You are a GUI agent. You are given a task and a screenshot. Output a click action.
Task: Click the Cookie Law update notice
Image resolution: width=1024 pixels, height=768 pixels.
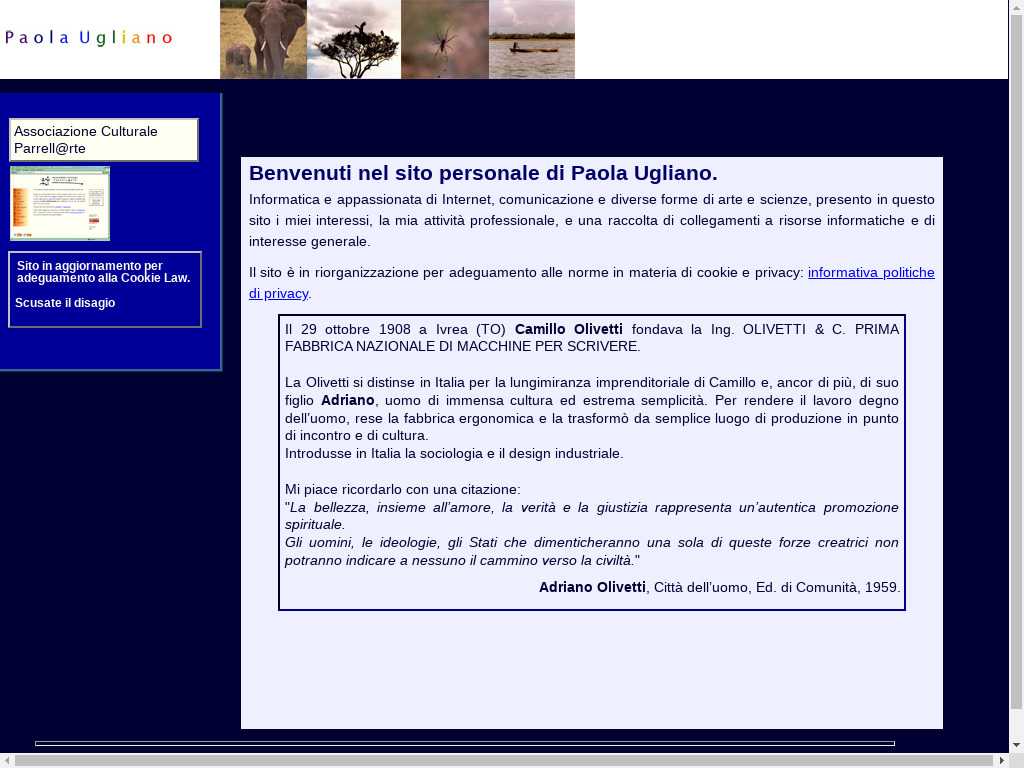(x=103, y=272)
